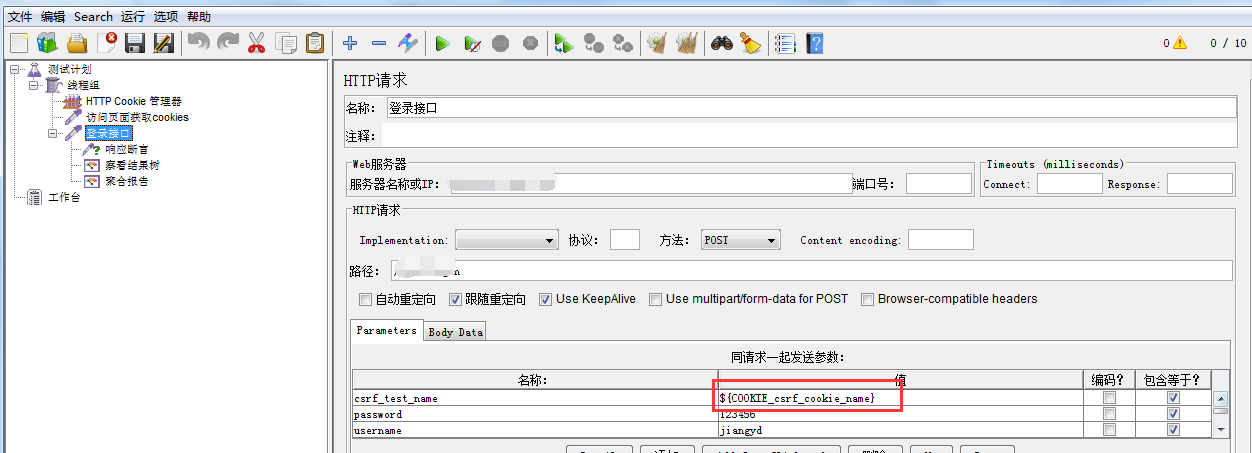
Task: Click the Connect timeout field
Action: [x=1069, y=183]
